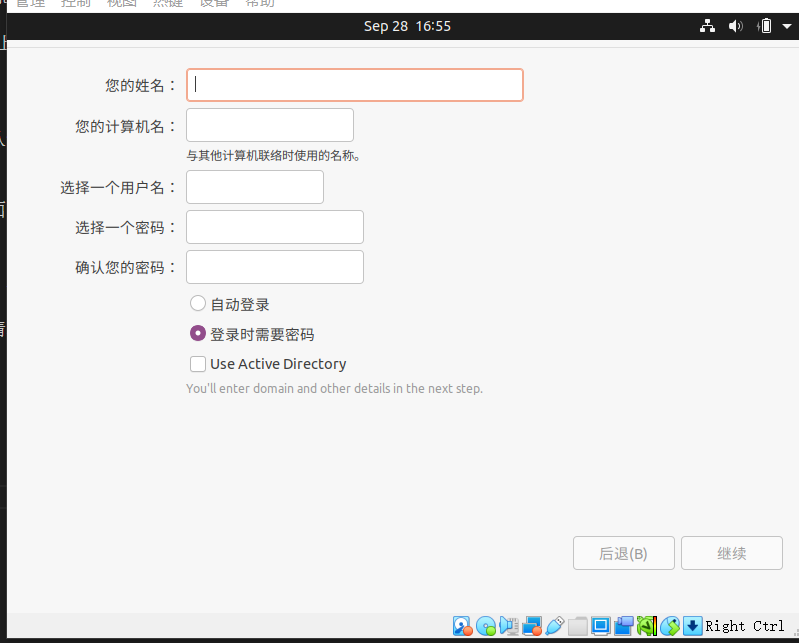Click the 您的计算机名 label
799x643 pixels.
tap(126, 126)
